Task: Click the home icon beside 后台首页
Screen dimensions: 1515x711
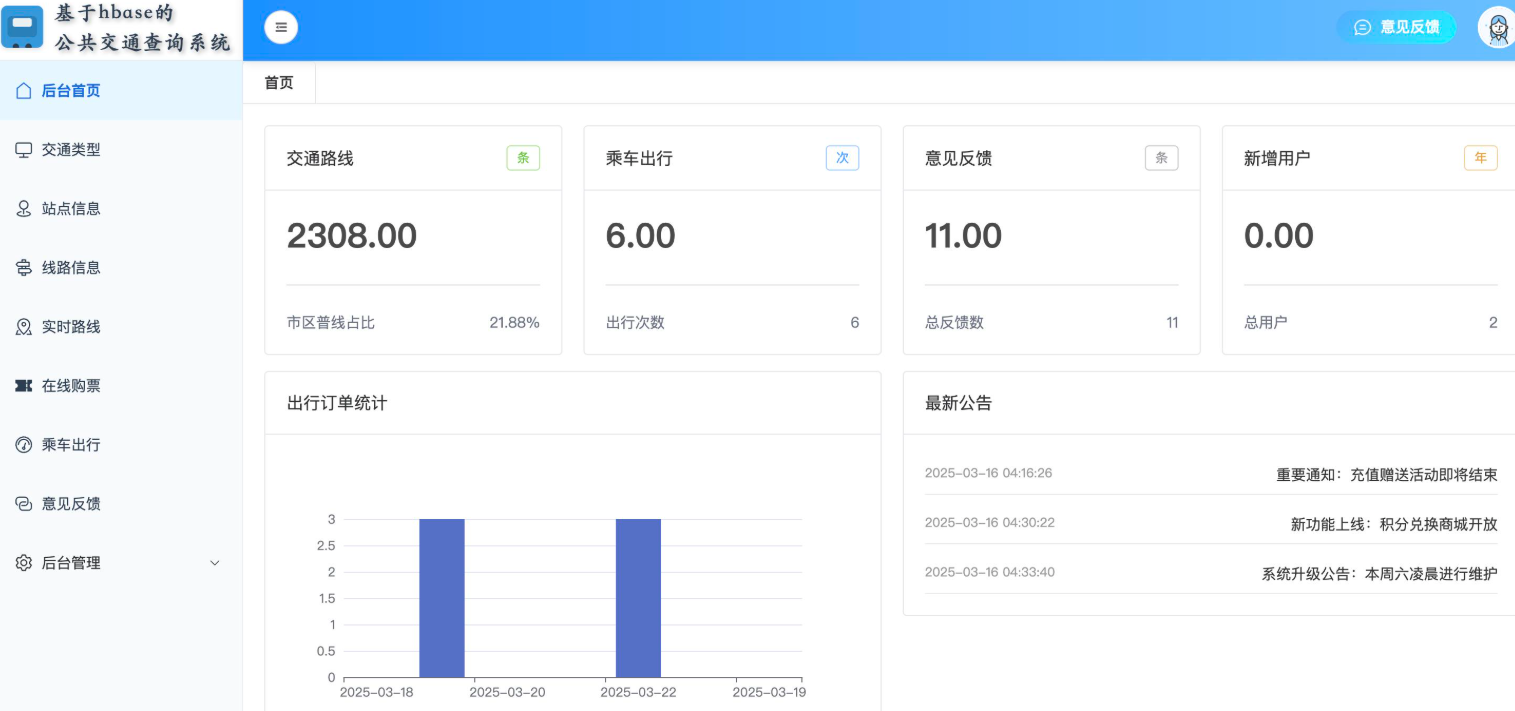Action: [24, 91]
